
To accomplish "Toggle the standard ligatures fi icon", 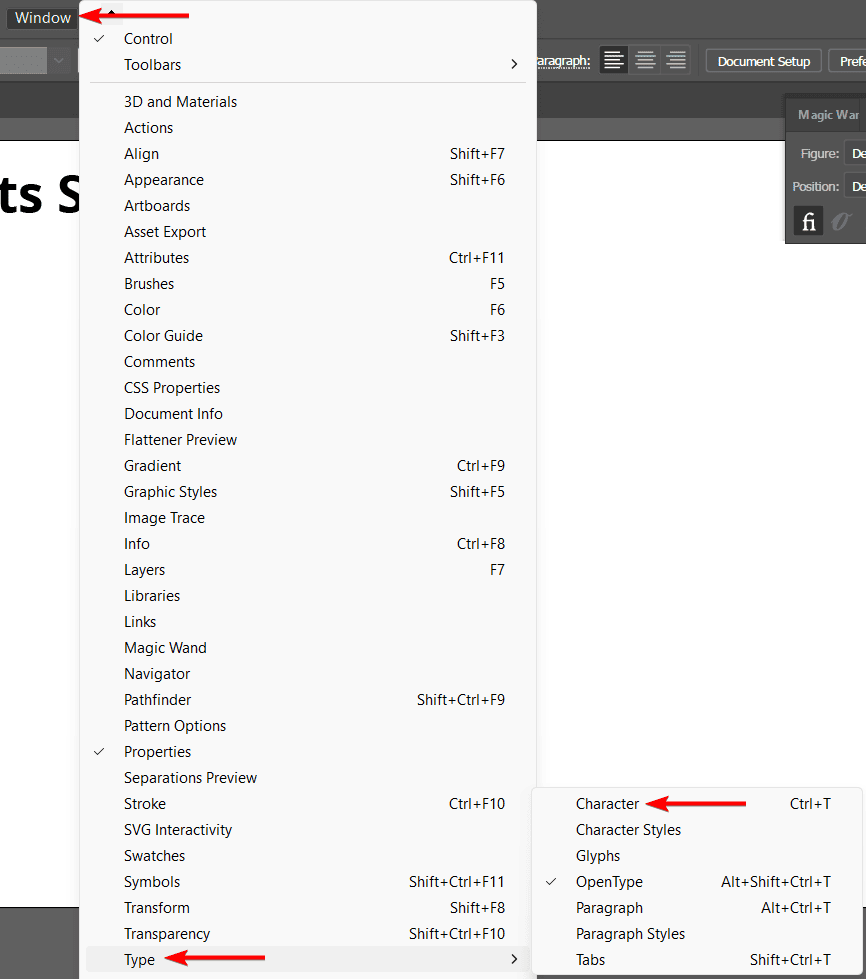I will [x=808, y=221].
